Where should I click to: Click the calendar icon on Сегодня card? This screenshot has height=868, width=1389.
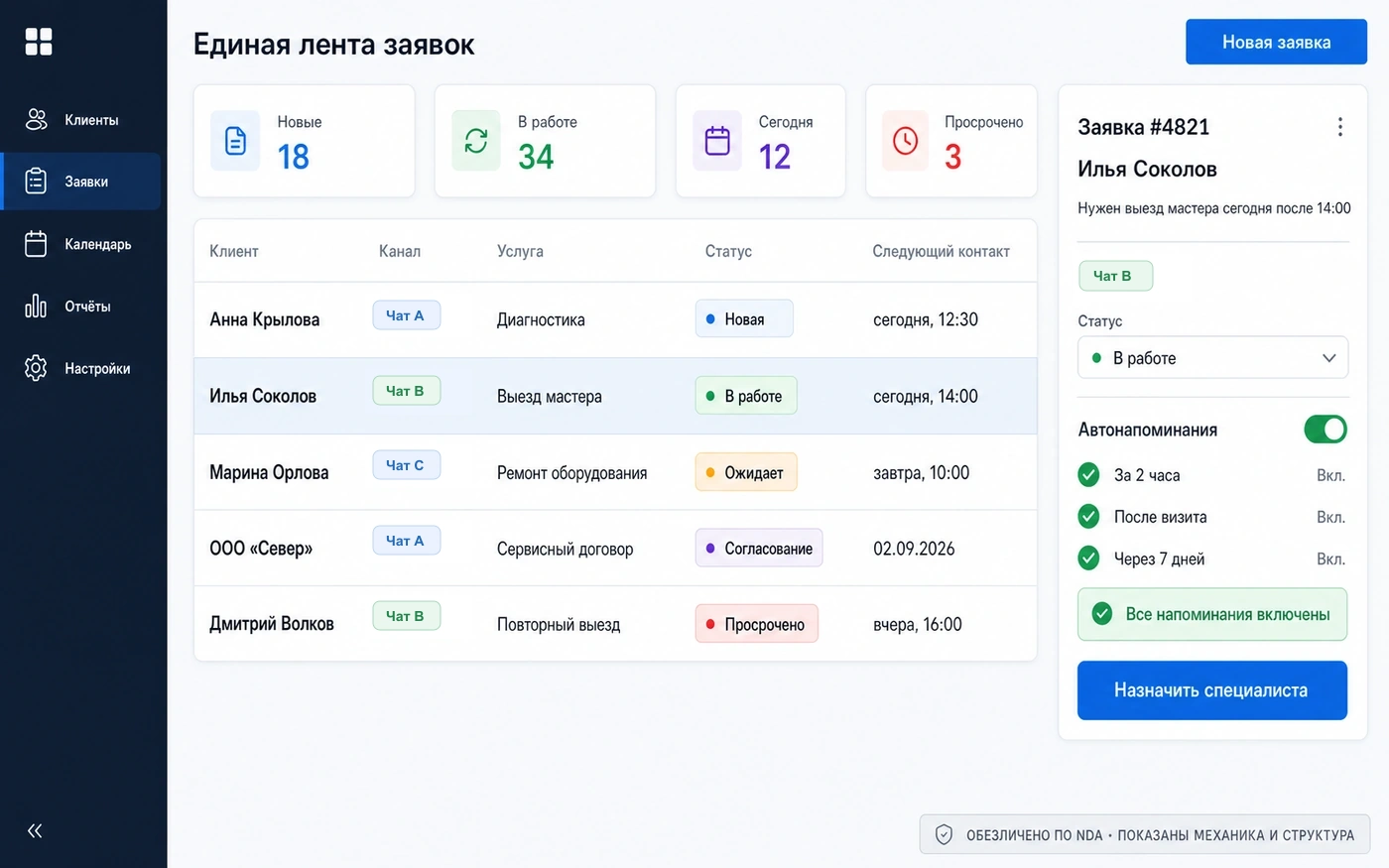coord(717,141)
